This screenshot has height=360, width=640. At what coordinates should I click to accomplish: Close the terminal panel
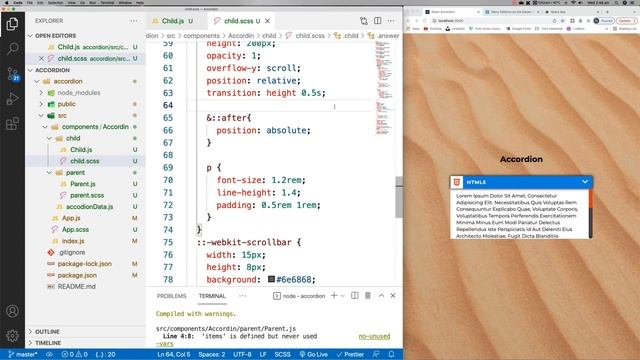(x=393, y=296)
